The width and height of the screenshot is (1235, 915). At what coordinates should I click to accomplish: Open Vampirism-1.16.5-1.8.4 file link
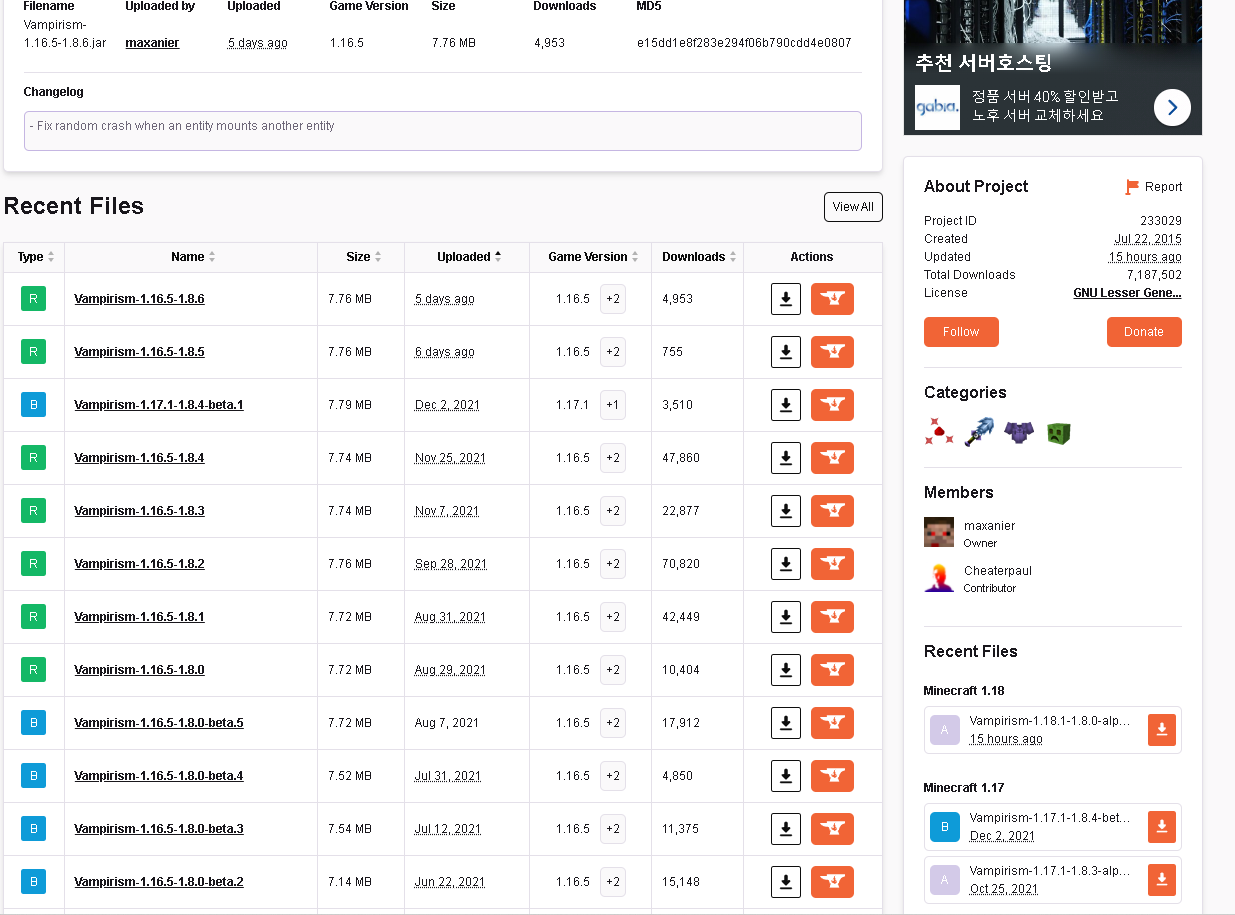tap(139, 458)
